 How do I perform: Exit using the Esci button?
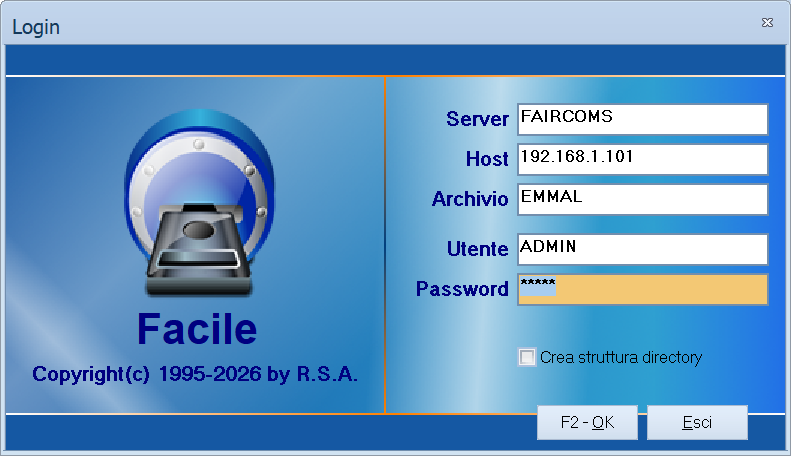click(697, 422)
